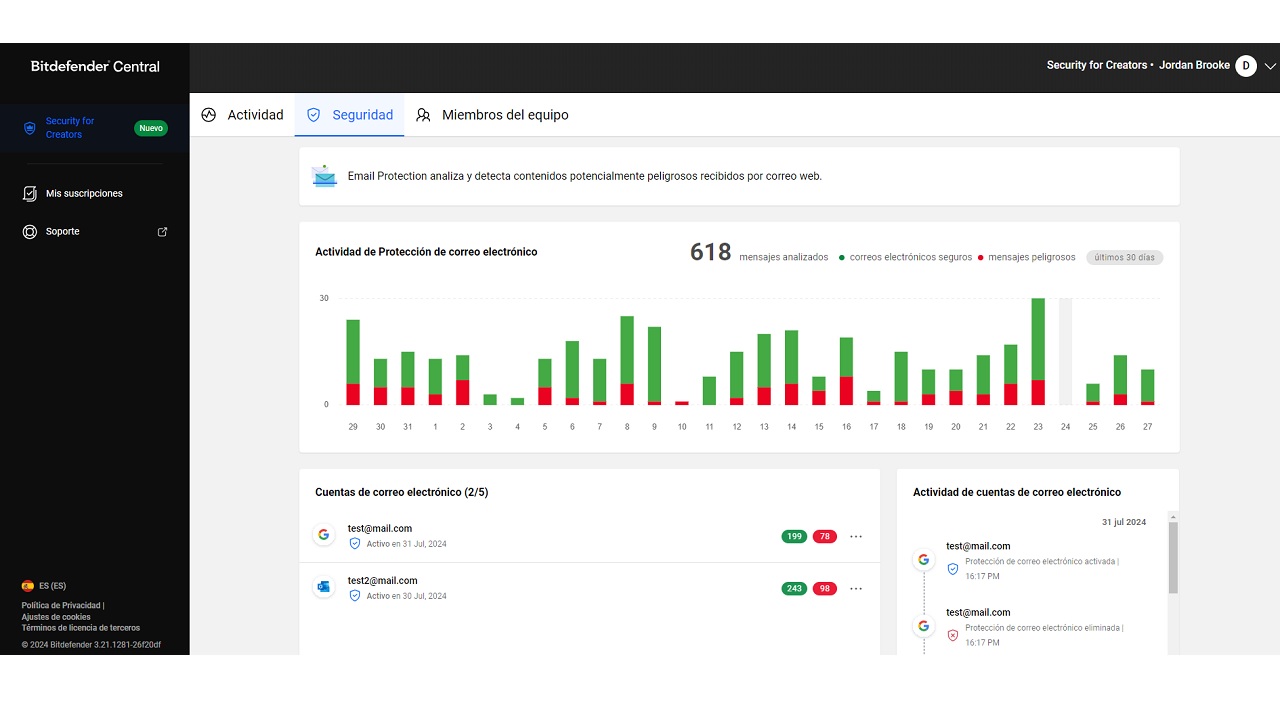
Task: Open options menu for test2@mail.com account
Action: 855,588
